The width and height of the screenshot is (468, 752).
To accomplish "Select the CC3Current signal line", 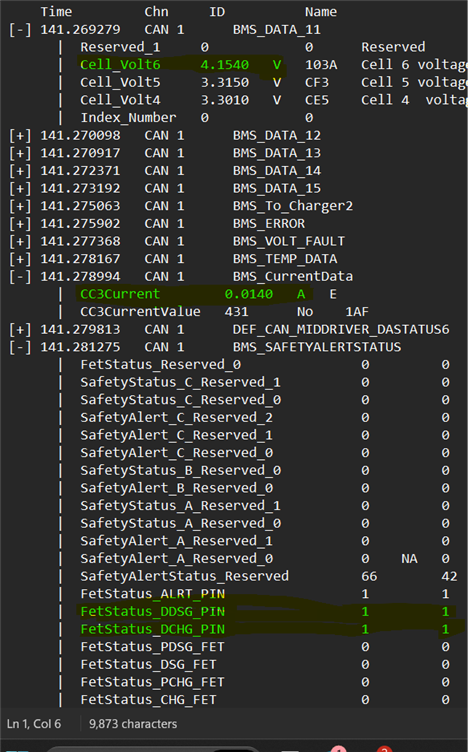I will [196, 294].
